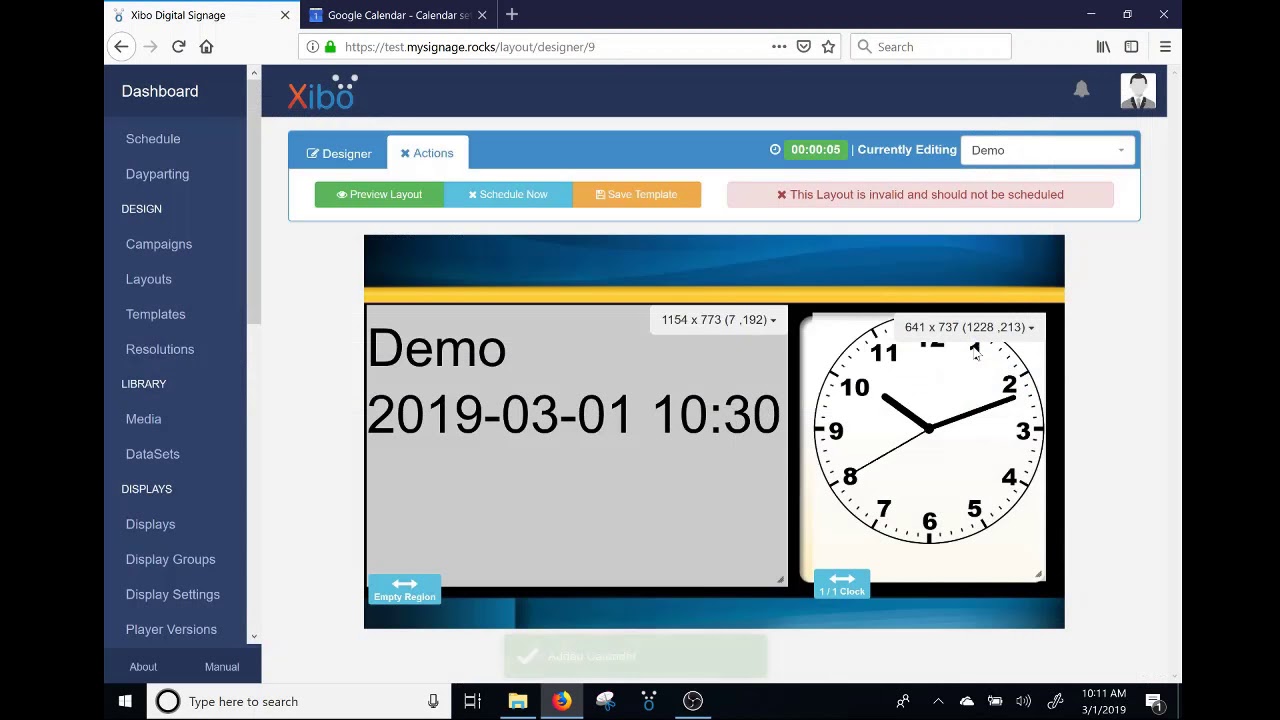Image resolution: width=1280 pixels, height=720 pixels.
Task: Open the user avatar menu
Action: pyautogui.click(x=1138, y=90)
